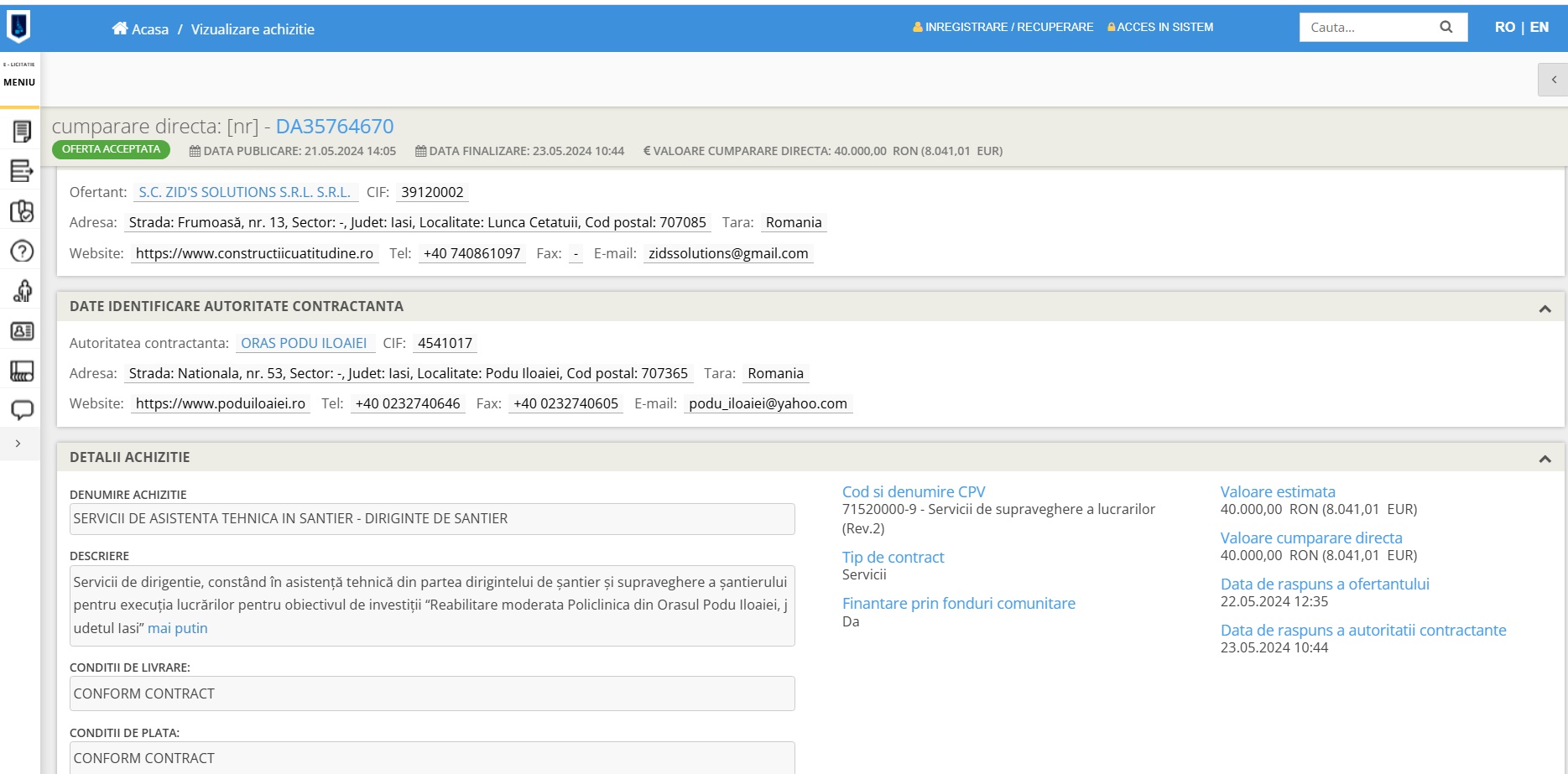
Task: Click 'mai putin' to shorten description
Action: coord(177,628)
